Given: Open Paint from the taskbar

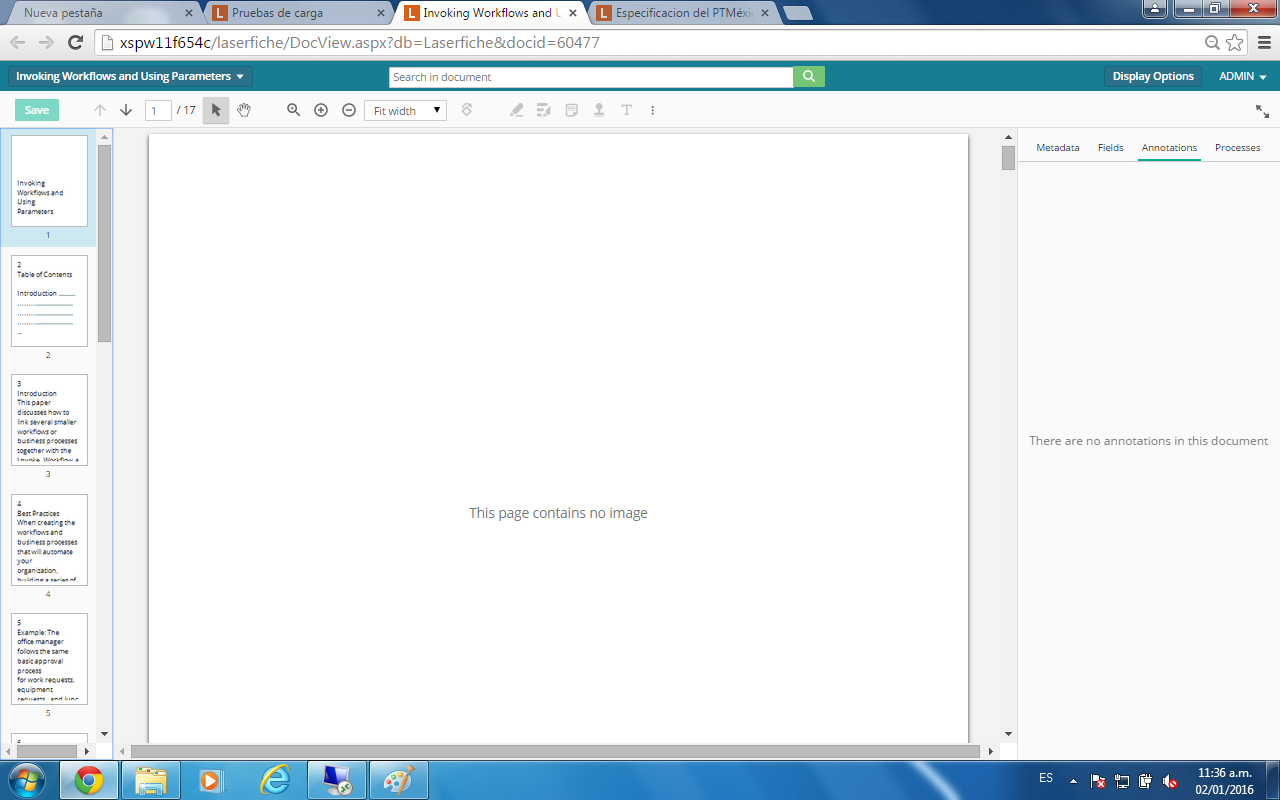Looking at the screenshot, I should coord(399,780).
